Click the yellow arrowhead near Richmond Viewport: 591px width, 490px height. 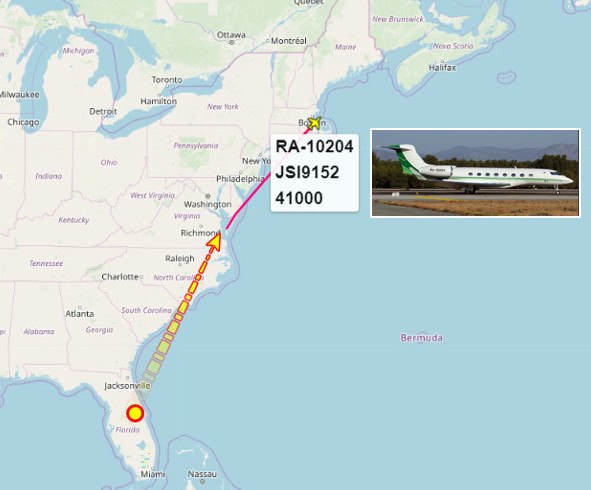(x=215, y=242)
